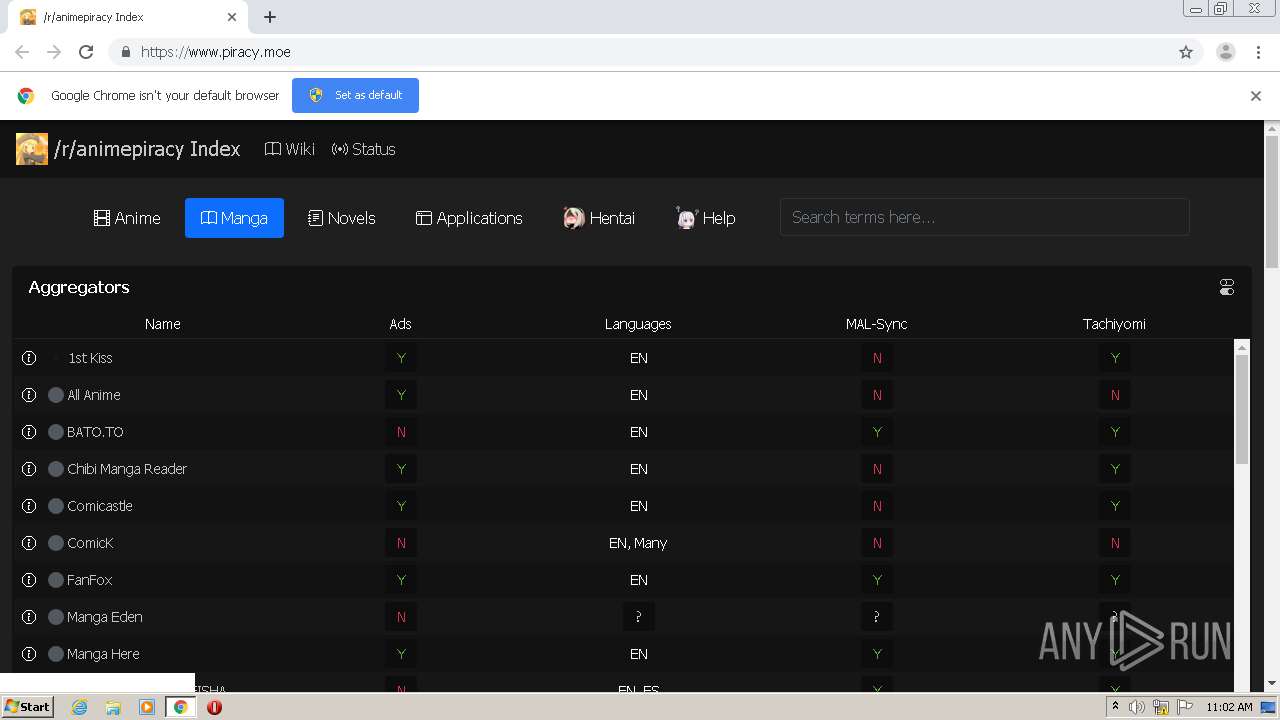Toggle column settings icon in Aggregators header
This screenshot has width=1280, height=720.
pos(1227,287)
